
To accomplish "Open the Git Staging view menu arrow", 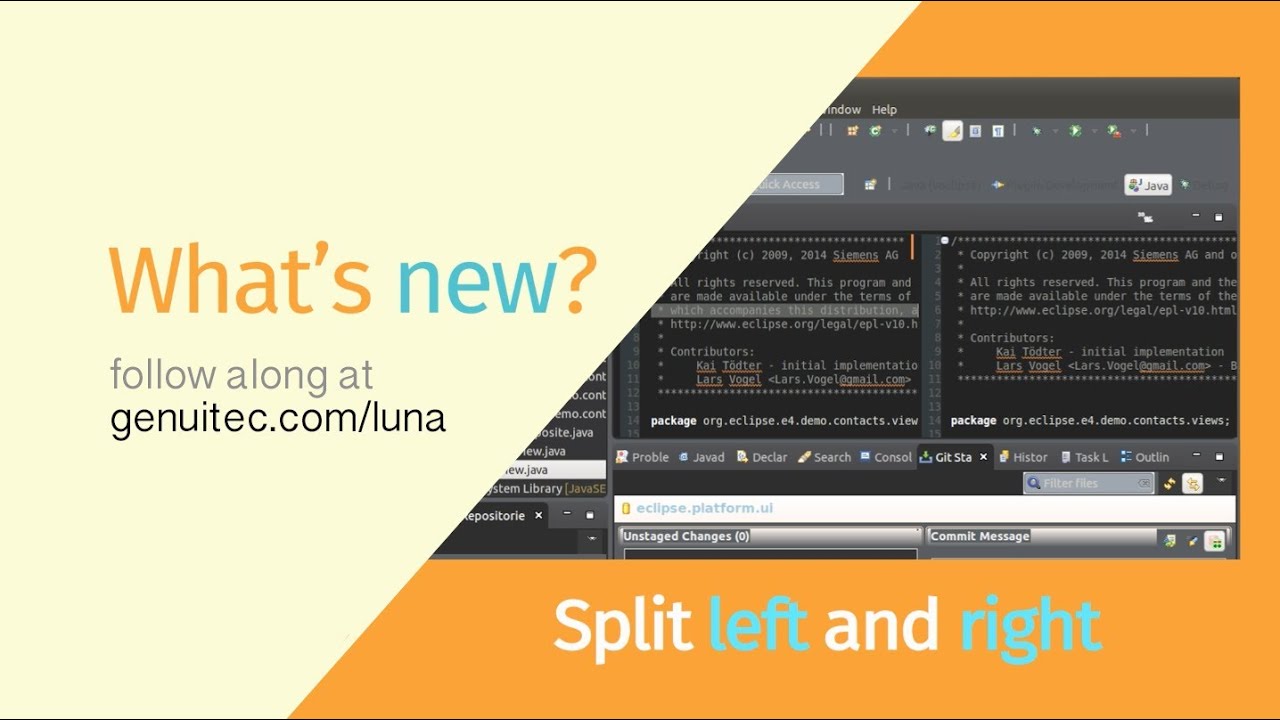I will click(1220, 481).
